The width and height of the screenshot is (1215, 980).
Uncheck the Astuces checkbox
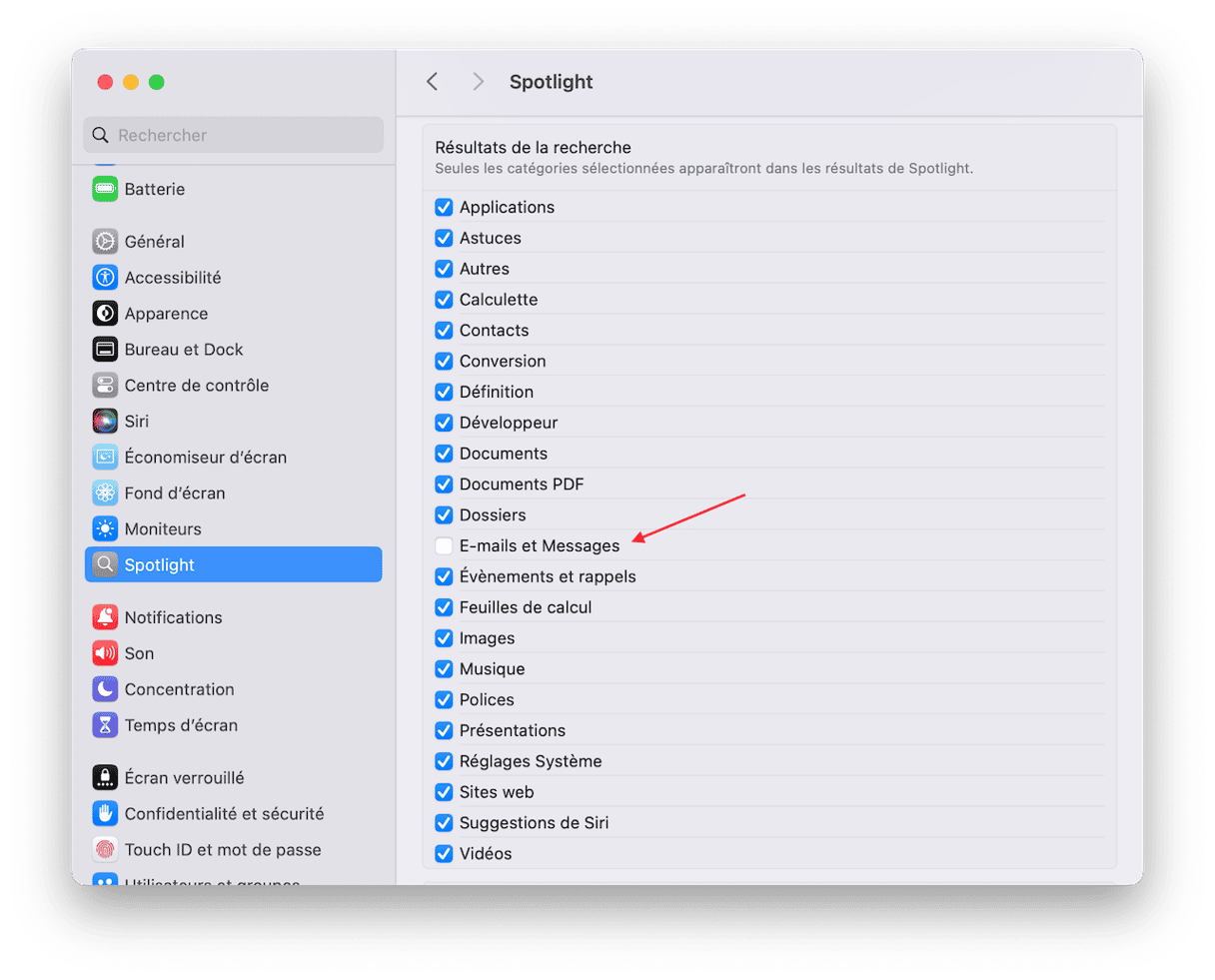point(445,238)
